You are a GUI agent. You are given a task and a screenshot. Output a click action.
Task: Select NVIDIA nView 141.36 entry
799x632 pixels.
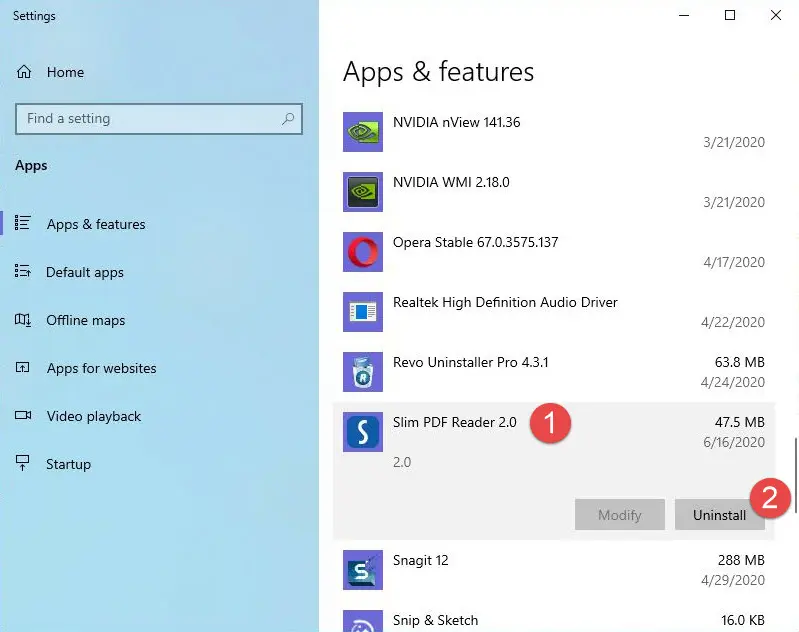554,132
